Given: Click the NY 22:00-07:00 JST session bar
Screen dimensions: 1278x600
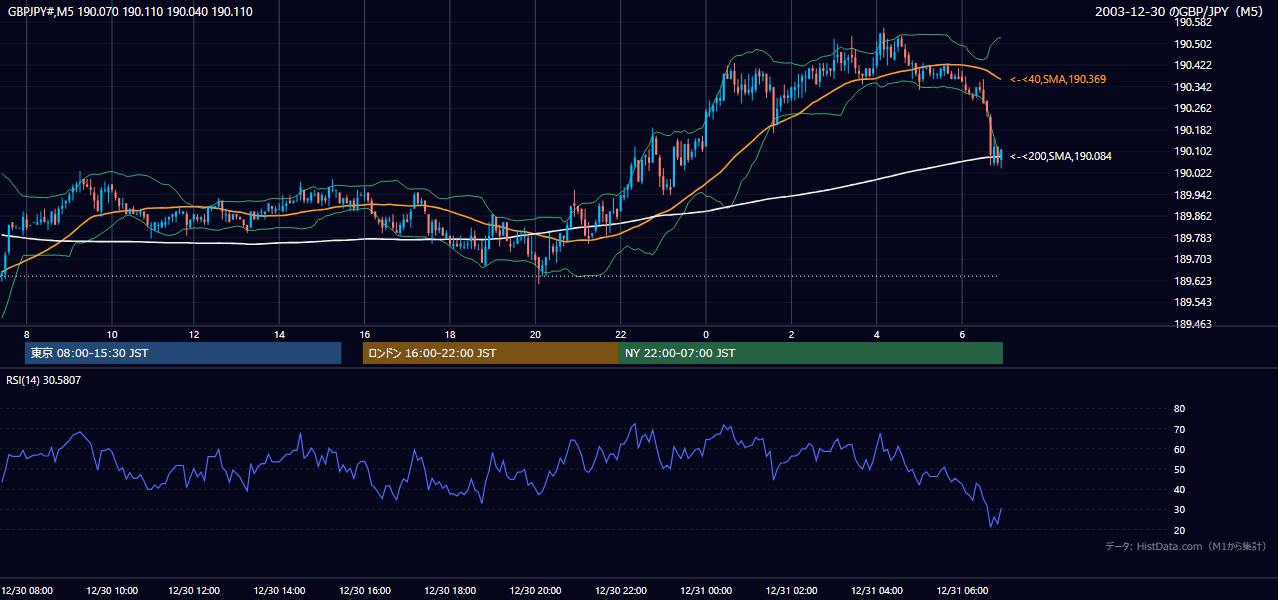Looking at the screenshot, I should coord(811,353).
